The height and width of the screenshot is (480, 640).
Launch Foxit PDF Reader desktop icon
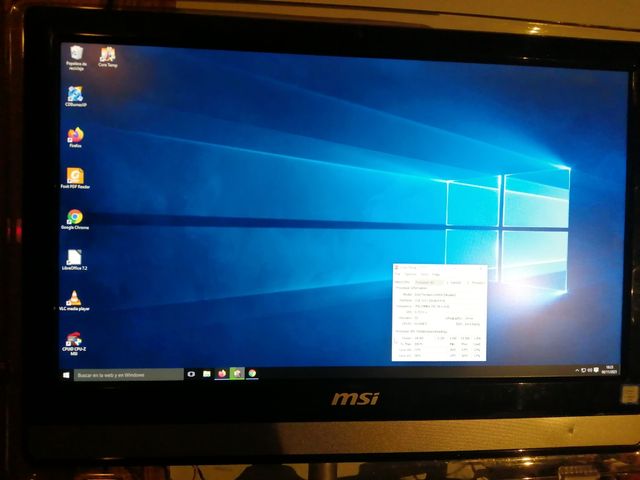75,176
